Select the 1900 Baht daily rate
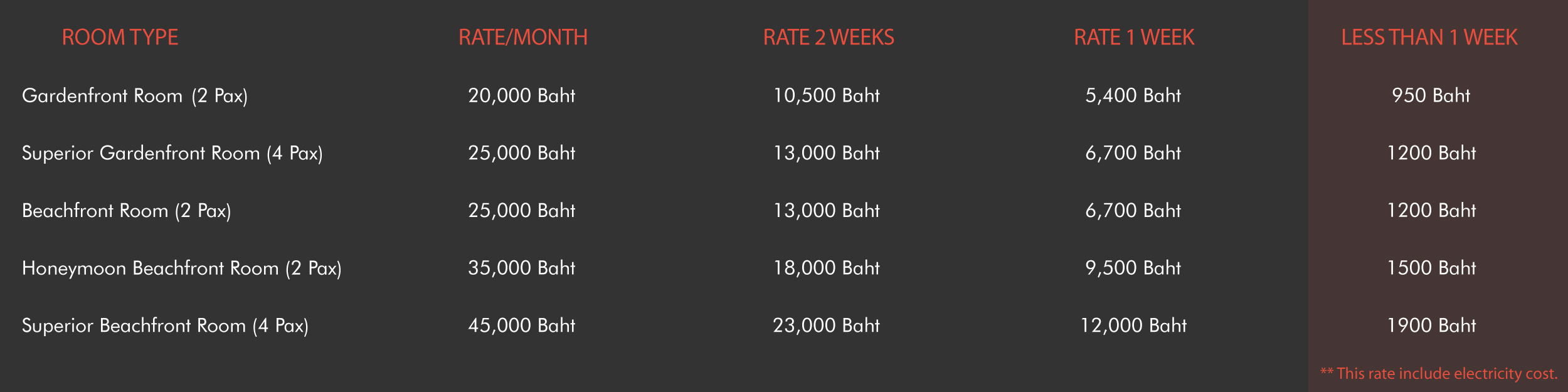The image size is (1568, 392). [x=1431, y=326]
